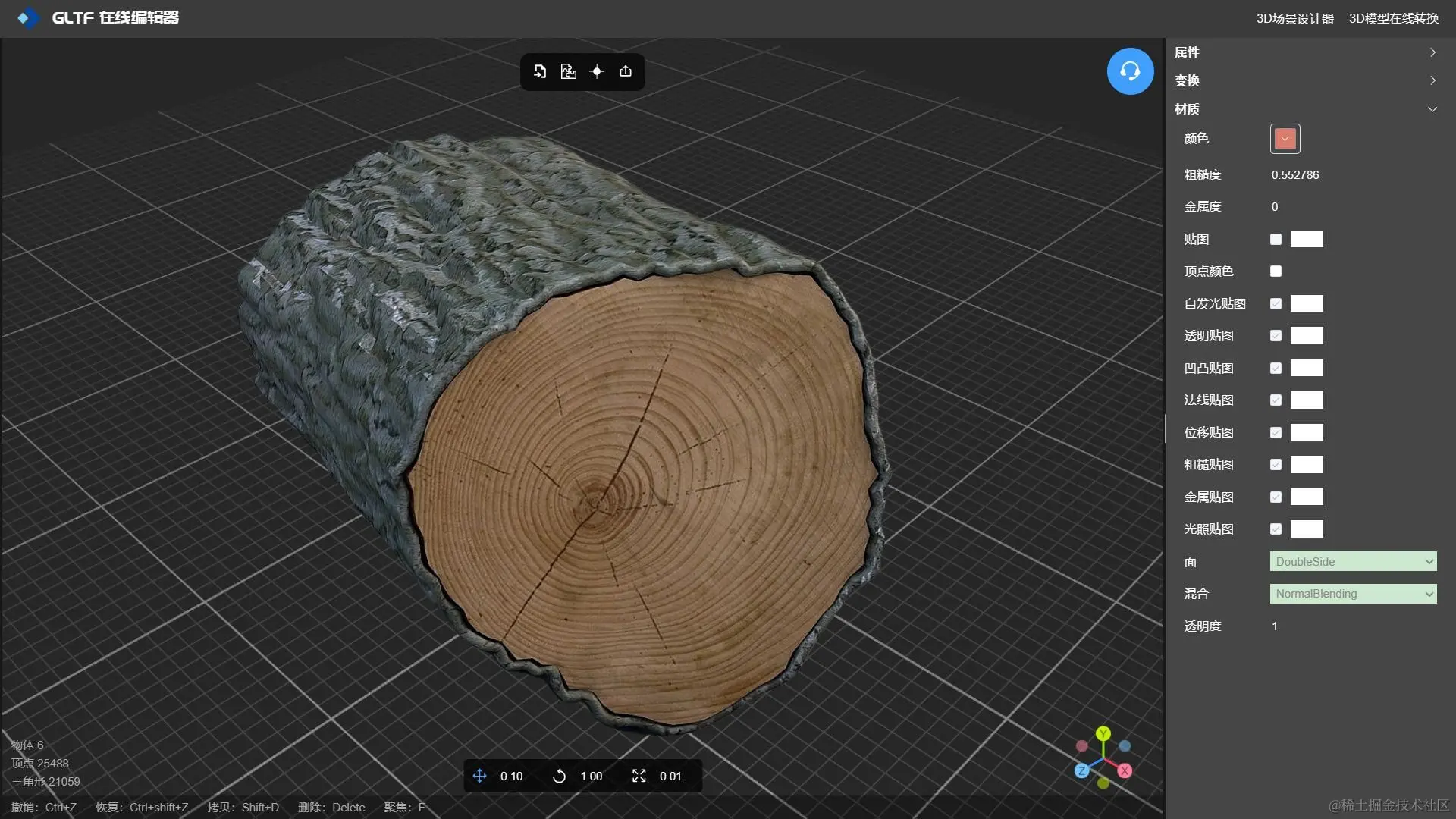Enable the 贴图 texture map checkbox
The width and height of the screenshot is (1456, 819).
coord(1276,240)
